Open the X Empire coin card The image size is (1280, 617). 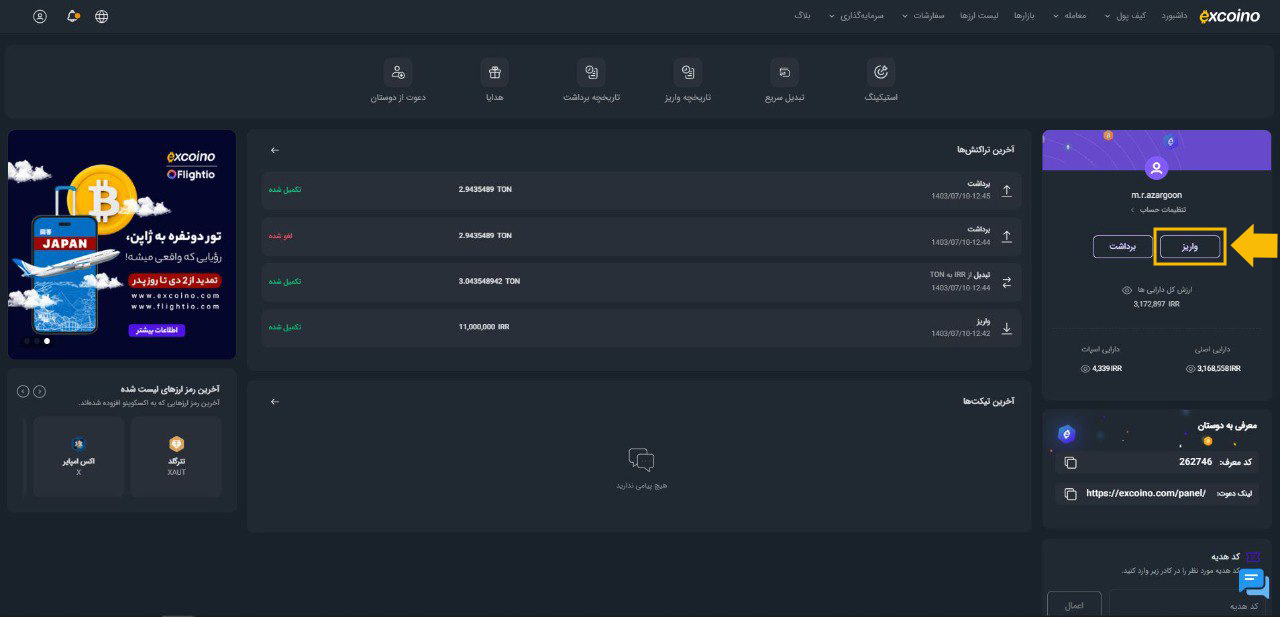tap(79, 457)
